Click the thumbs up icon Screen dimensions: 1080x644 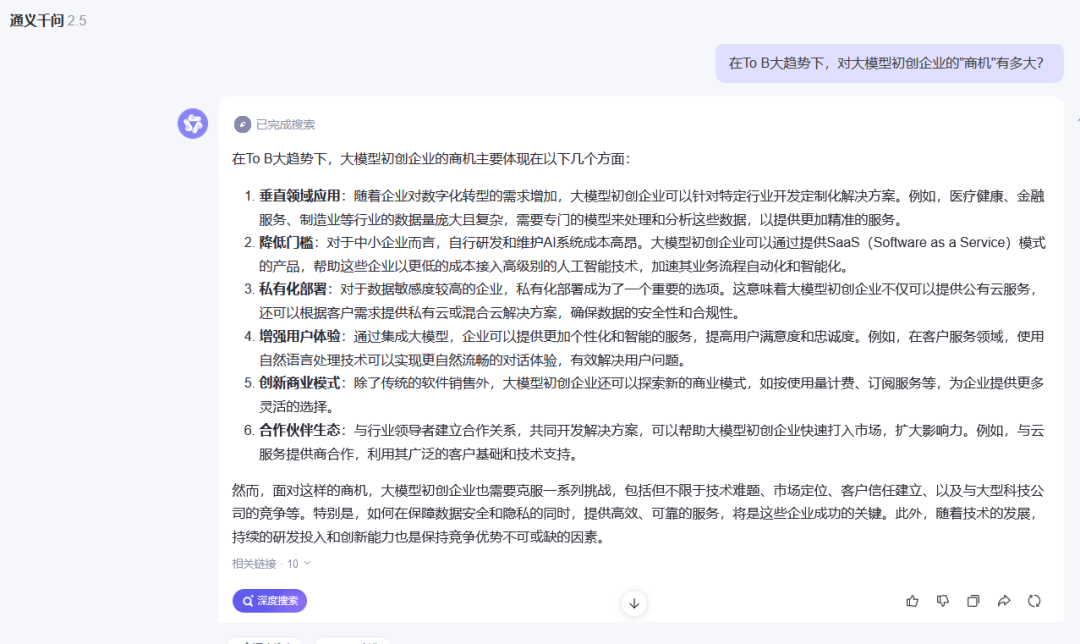click(x=912, y=601)
